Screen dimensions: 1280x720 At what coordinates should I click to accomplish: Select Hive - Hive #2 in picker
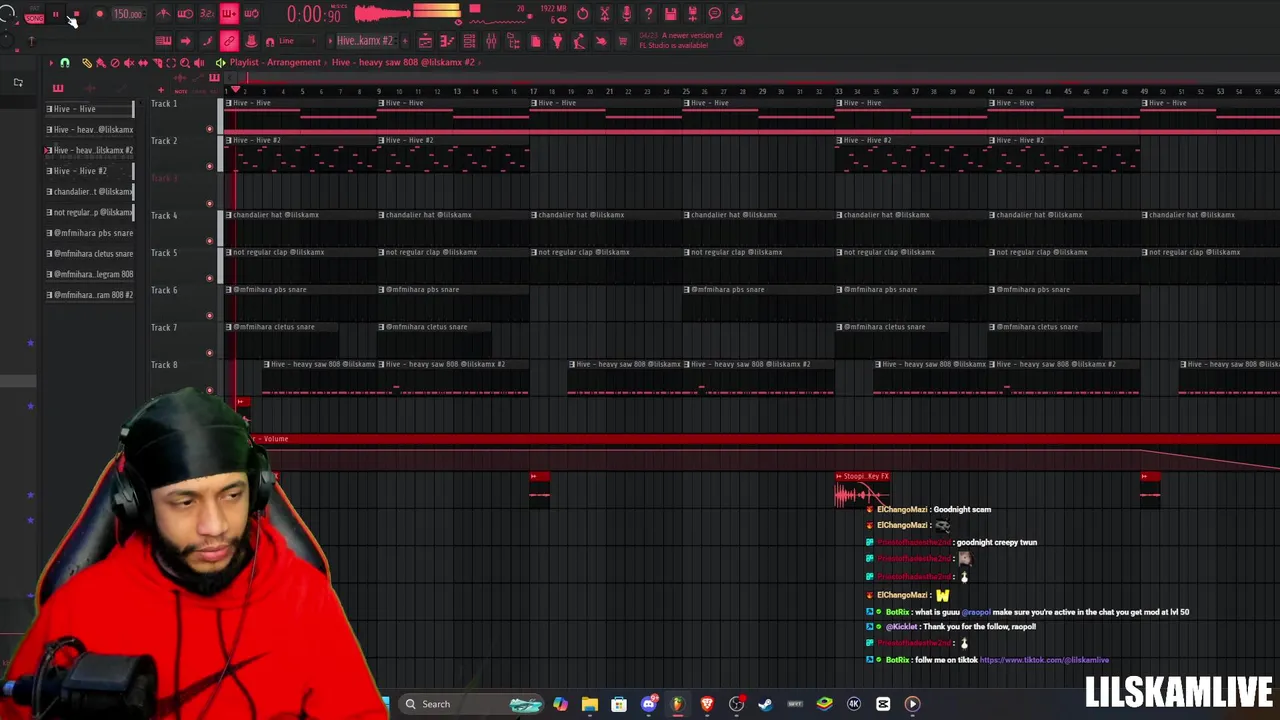89,171
